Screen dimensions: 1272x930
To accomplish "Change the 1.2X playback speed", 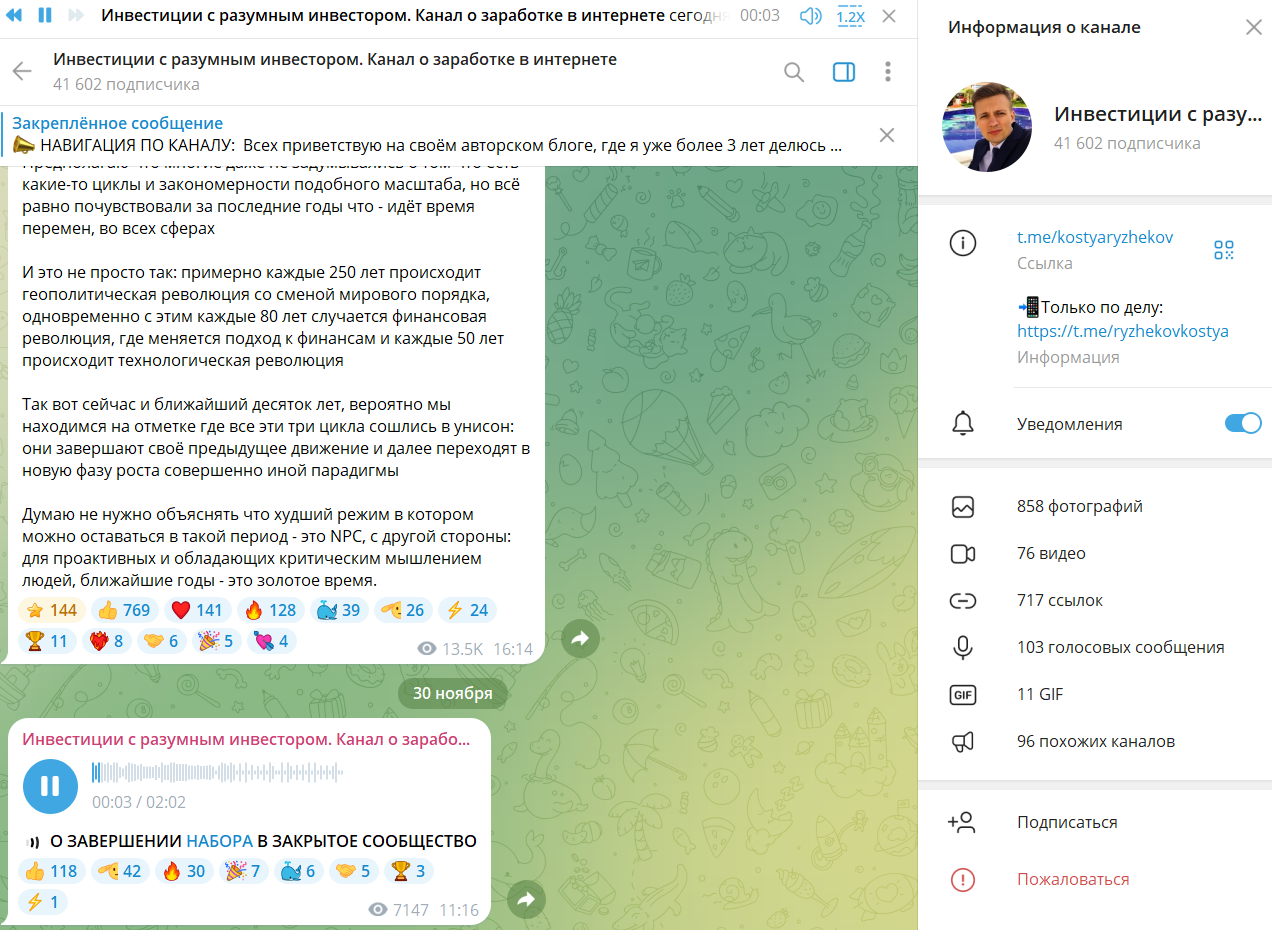I will point(850,16).
